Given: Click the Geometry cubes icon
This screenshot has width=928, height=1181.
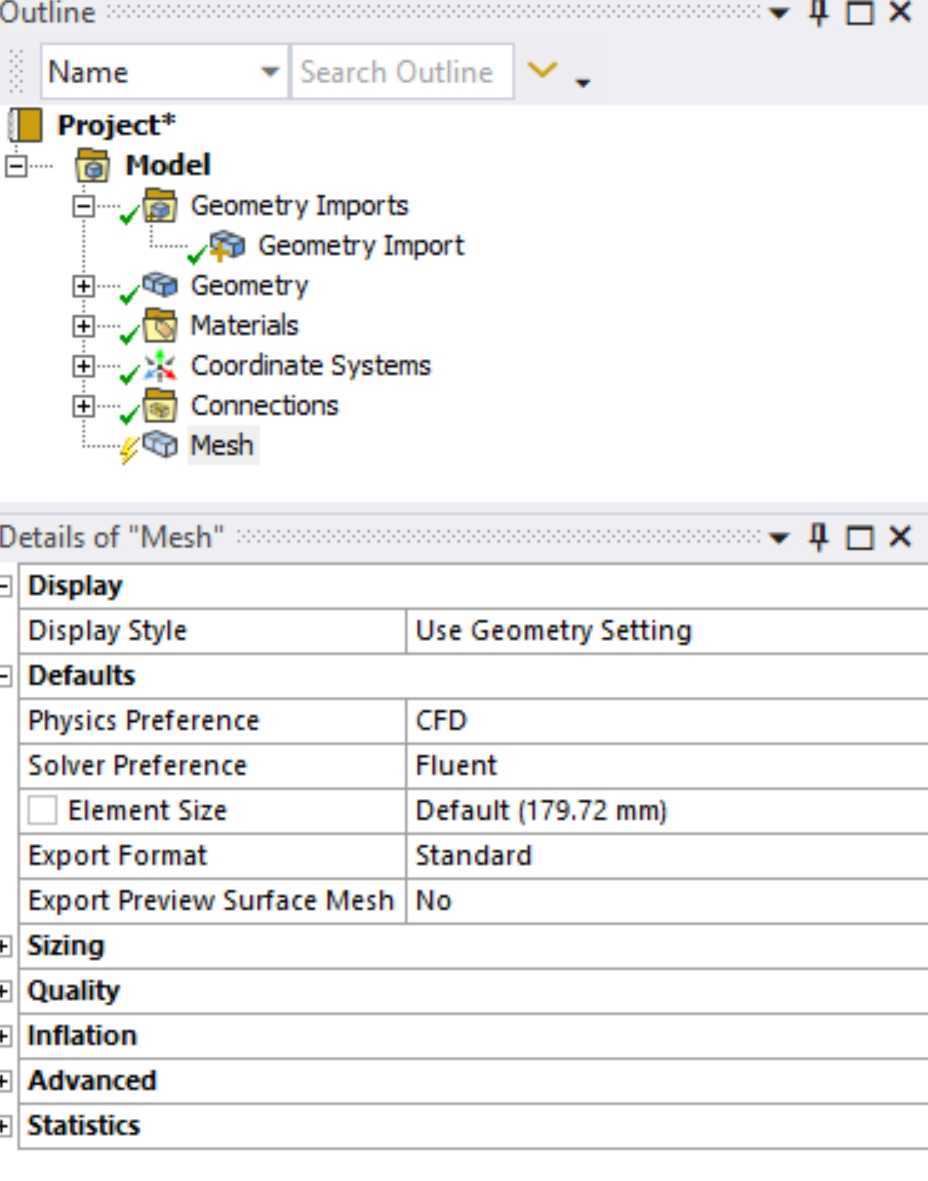Looking at the screenshot, I should click(160, 285).
